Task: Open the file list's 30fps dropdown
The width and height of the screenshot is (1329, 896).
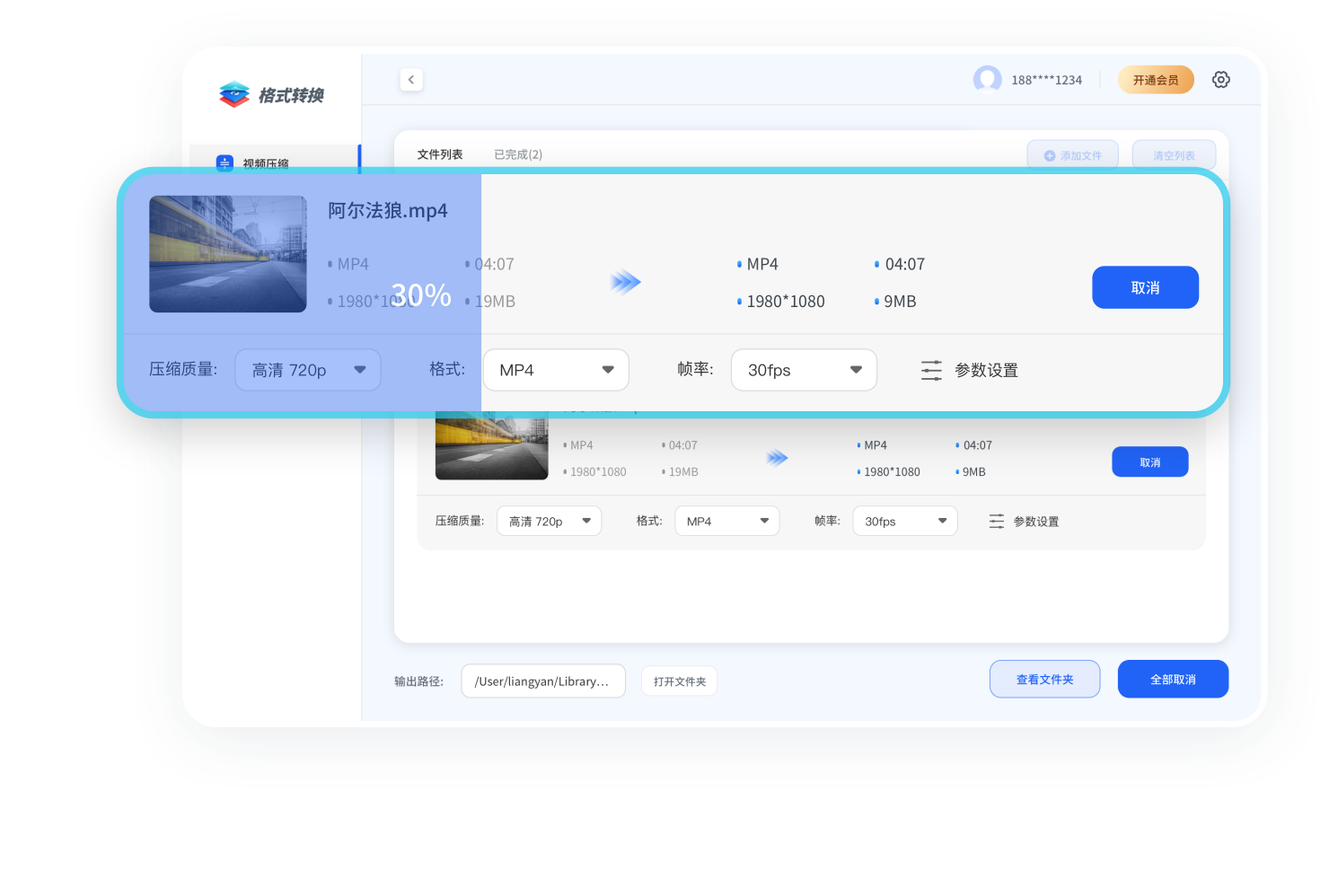Action: [x=905, y=521]
